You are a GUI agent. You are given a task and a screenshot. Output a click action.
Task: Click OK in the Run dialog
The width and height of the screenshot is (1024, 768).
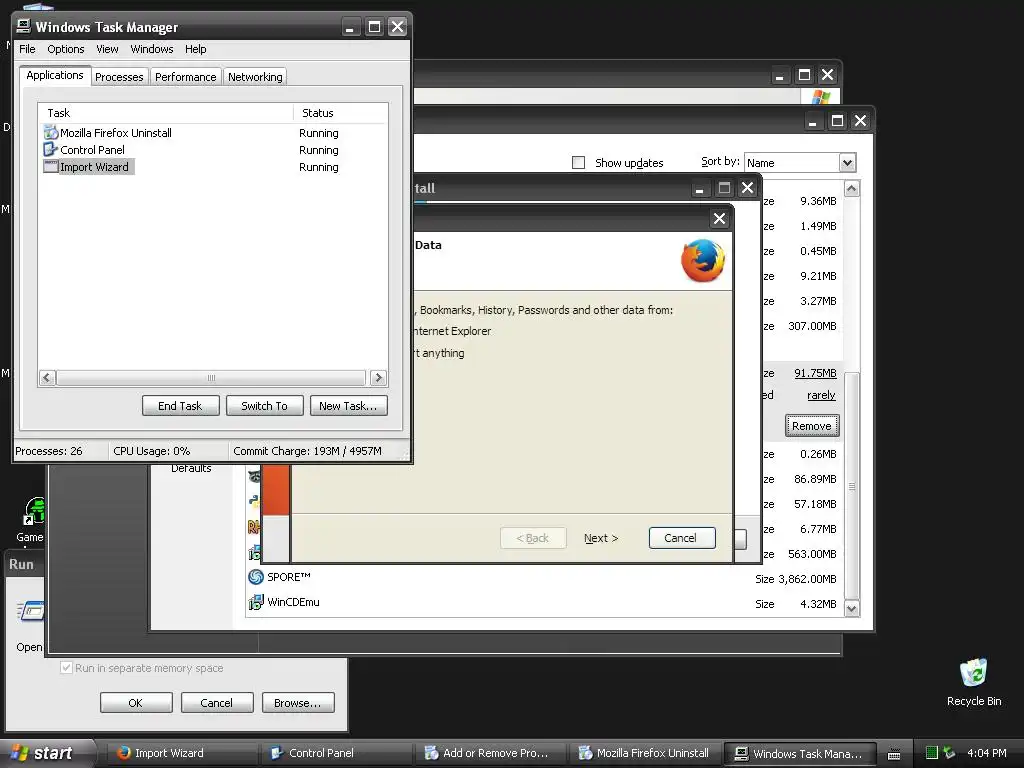pos(136,703)
